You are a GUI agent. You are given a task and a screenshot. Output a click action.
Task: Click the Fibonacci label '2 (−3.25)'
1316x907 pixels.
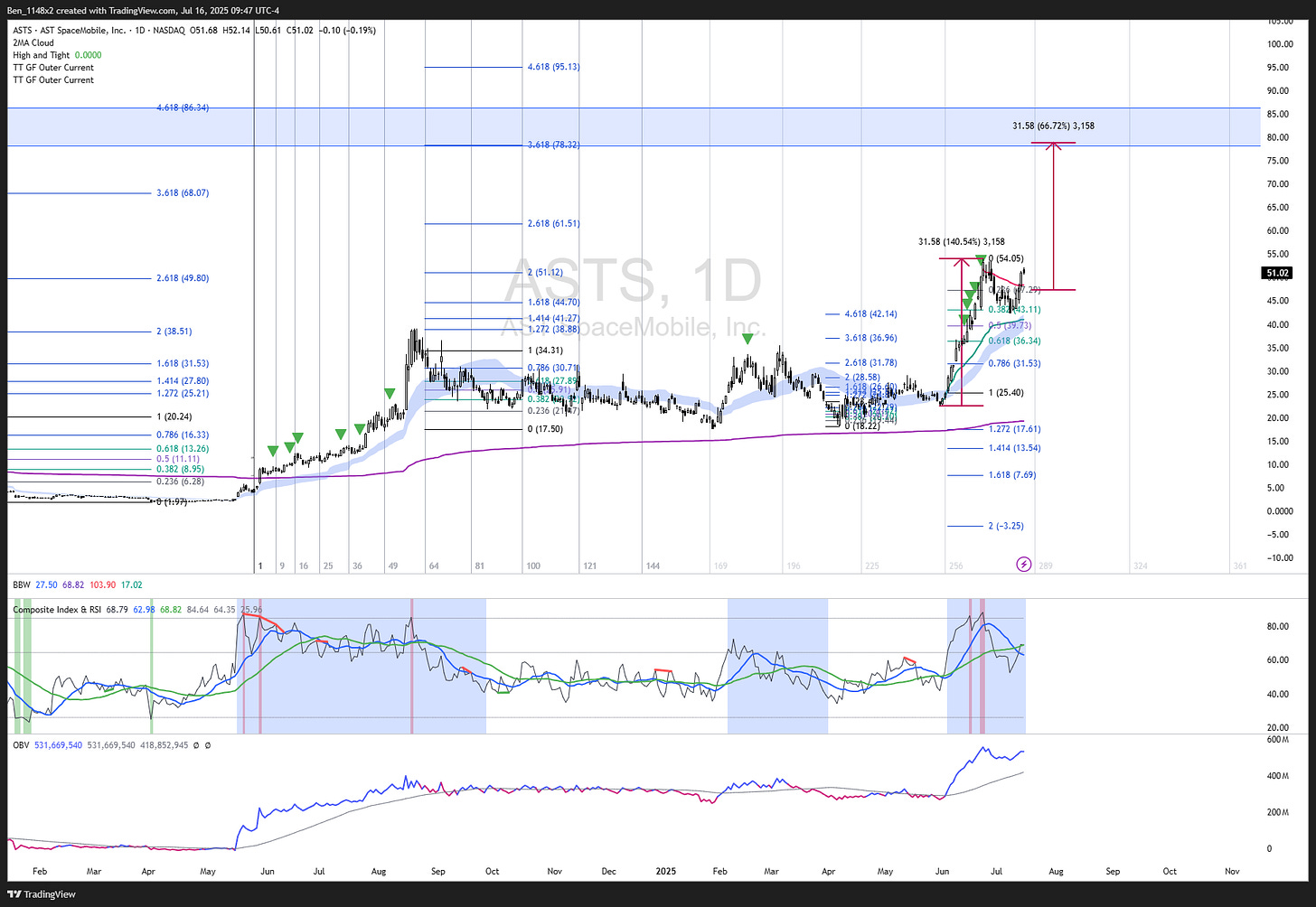[1006, 526]
